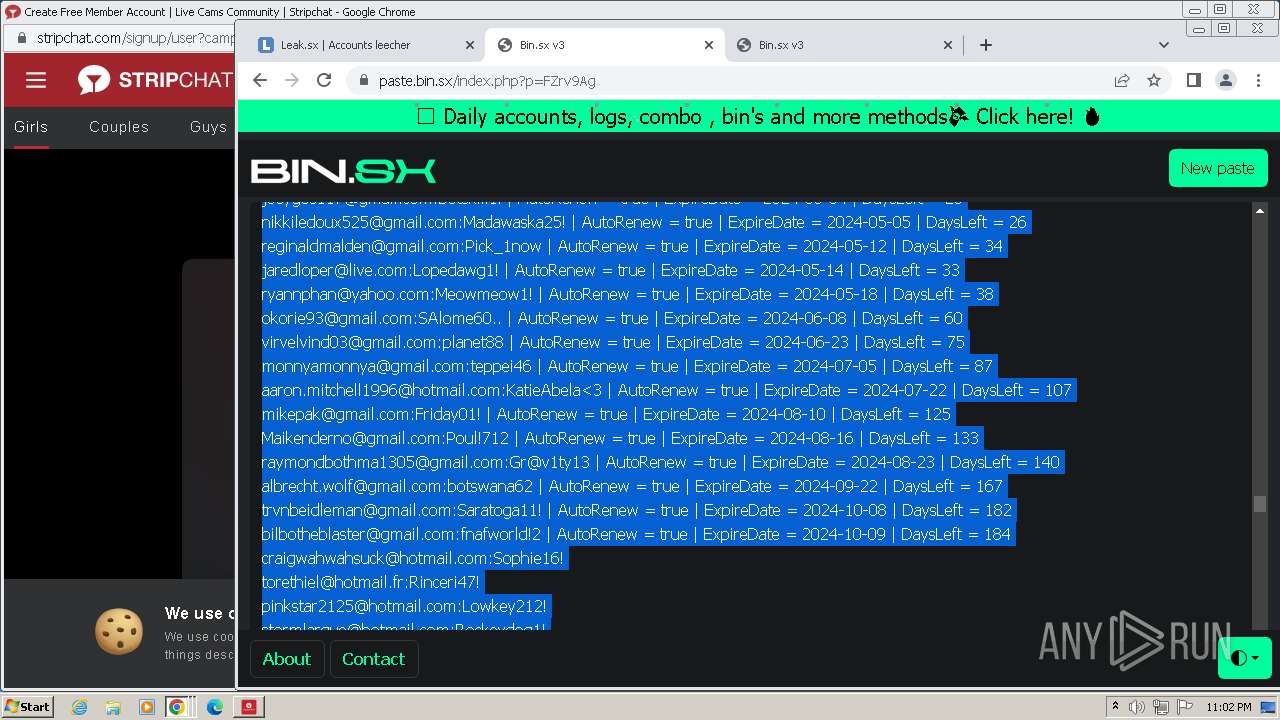Viewport: 1280px width, 720px height.
Task: Open File Explorer from taskbar
Action: click(112, 707)
